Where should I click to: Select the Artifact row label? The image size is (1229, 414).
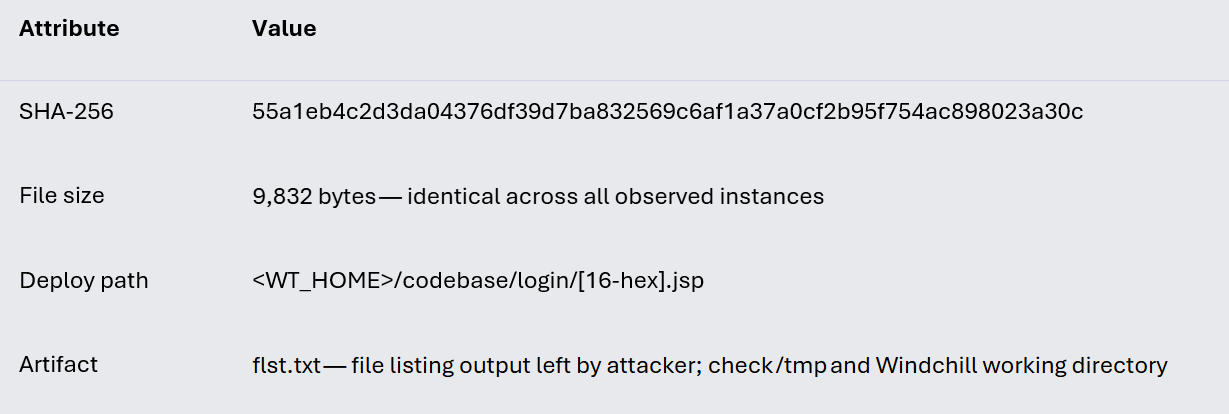pos(59,365)
